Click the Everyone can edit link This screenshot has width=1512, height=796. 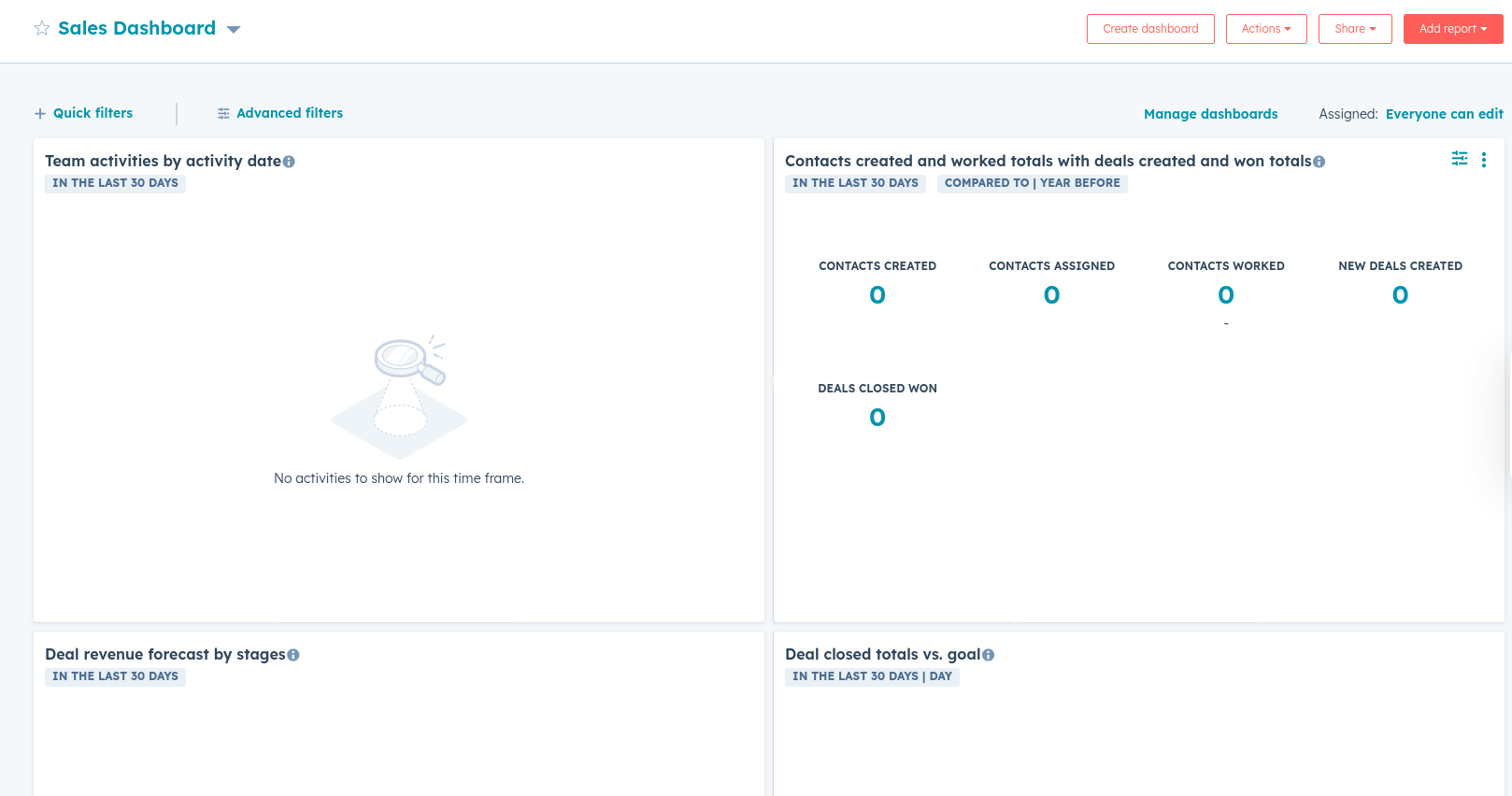pyautogui.click(x=1444, y=114)
